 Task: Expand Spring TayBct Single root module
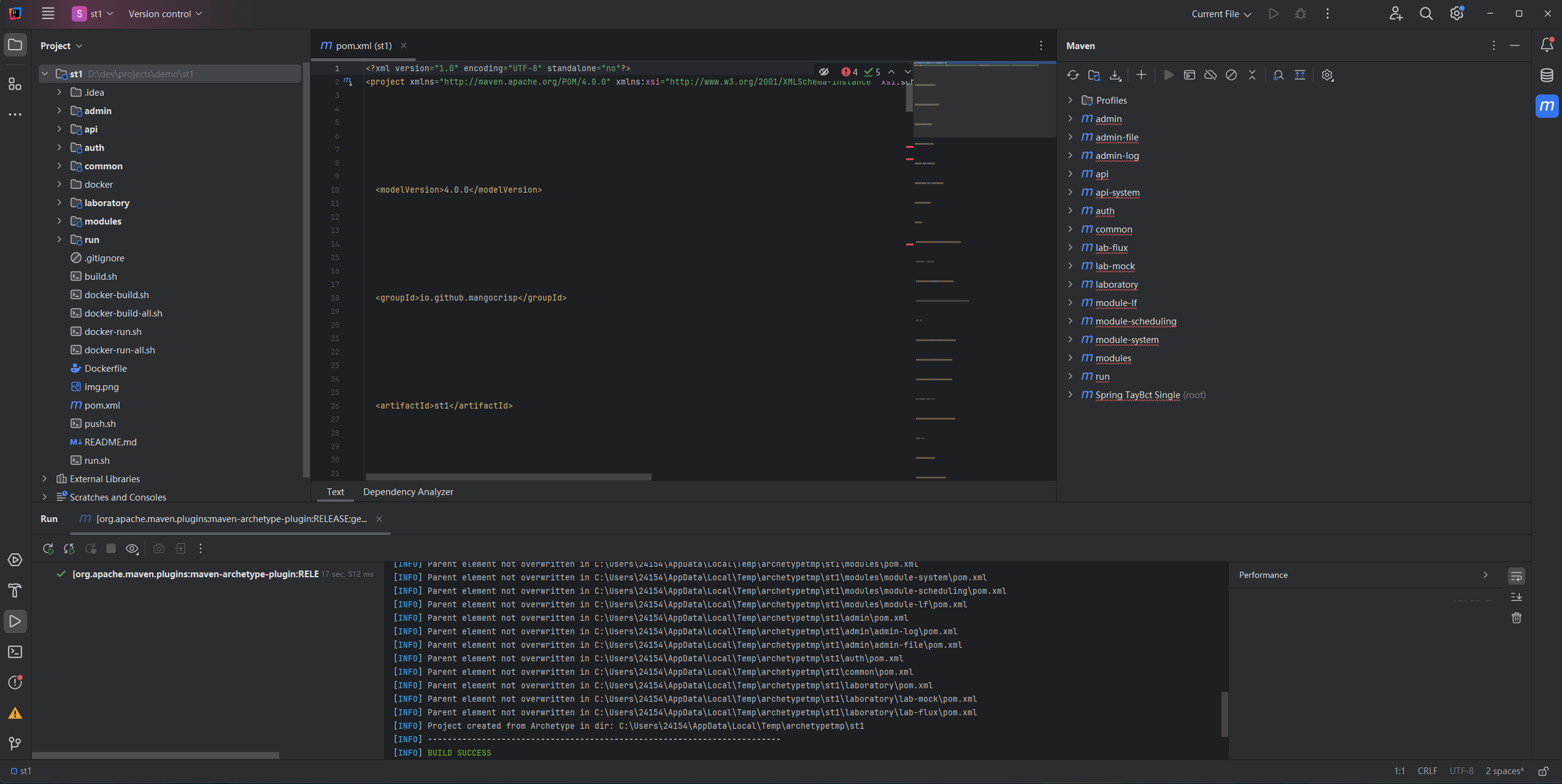(x=1071, y=394)
